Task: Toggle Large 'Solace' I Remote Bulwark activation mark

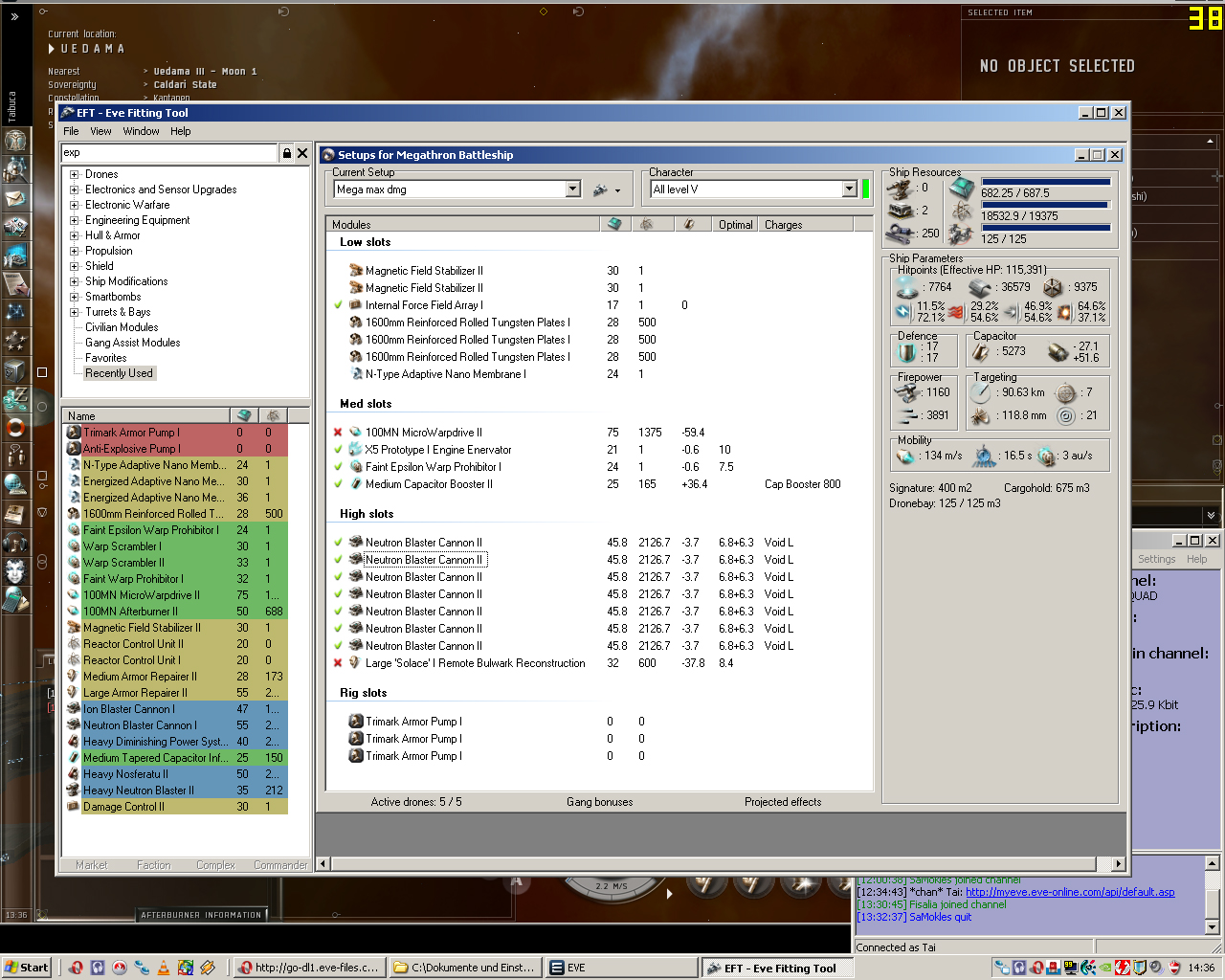Action: tap(338, 663)
